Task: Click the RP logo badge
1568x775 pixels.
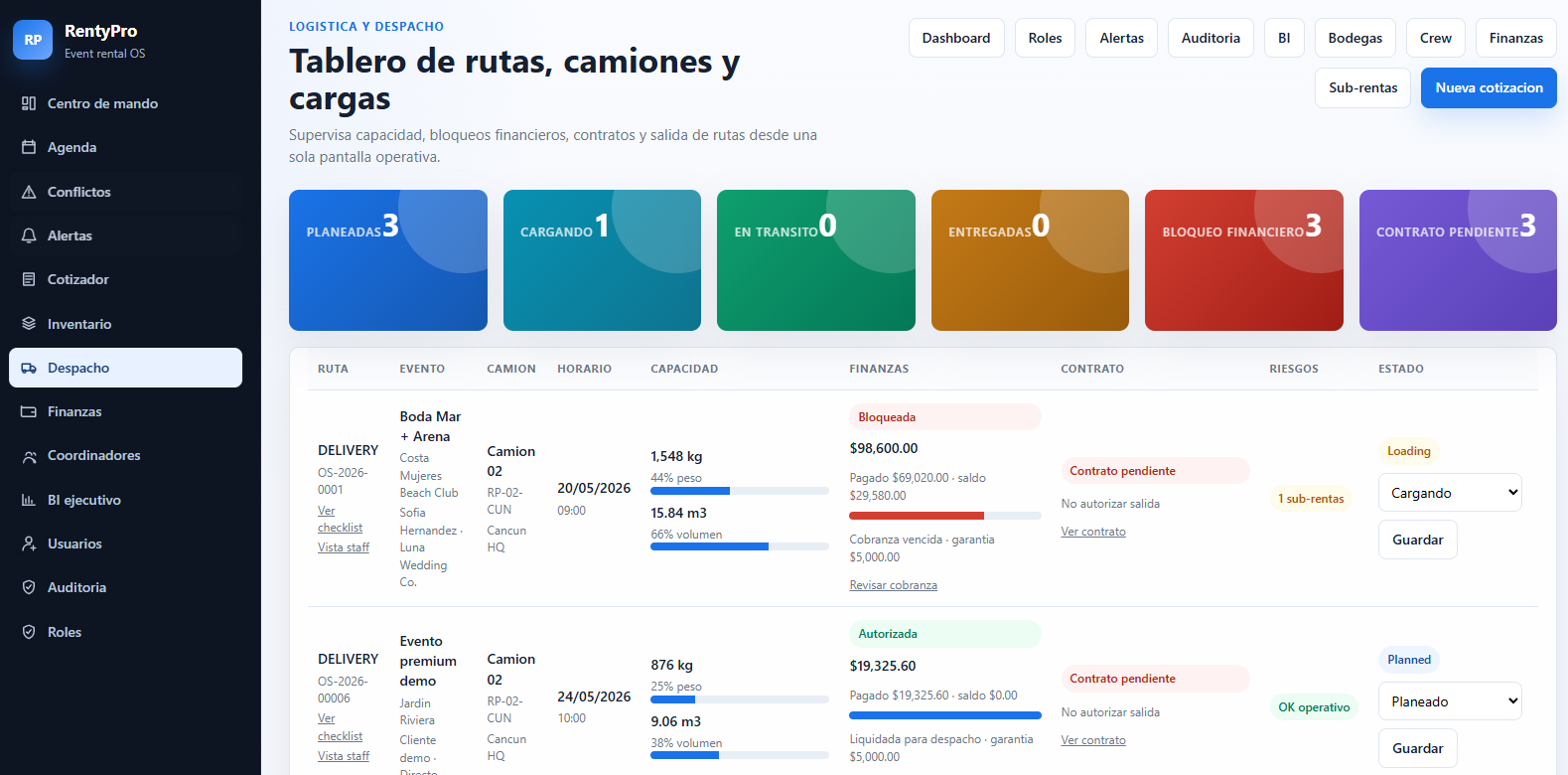Action: tap(33, 40)
